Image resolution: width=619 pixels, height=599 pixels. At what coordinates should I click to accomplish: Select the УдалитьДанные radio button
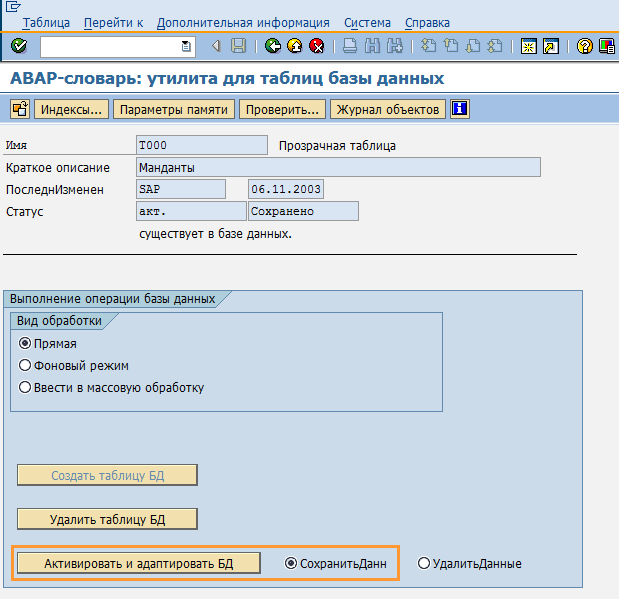coord(424,563)
